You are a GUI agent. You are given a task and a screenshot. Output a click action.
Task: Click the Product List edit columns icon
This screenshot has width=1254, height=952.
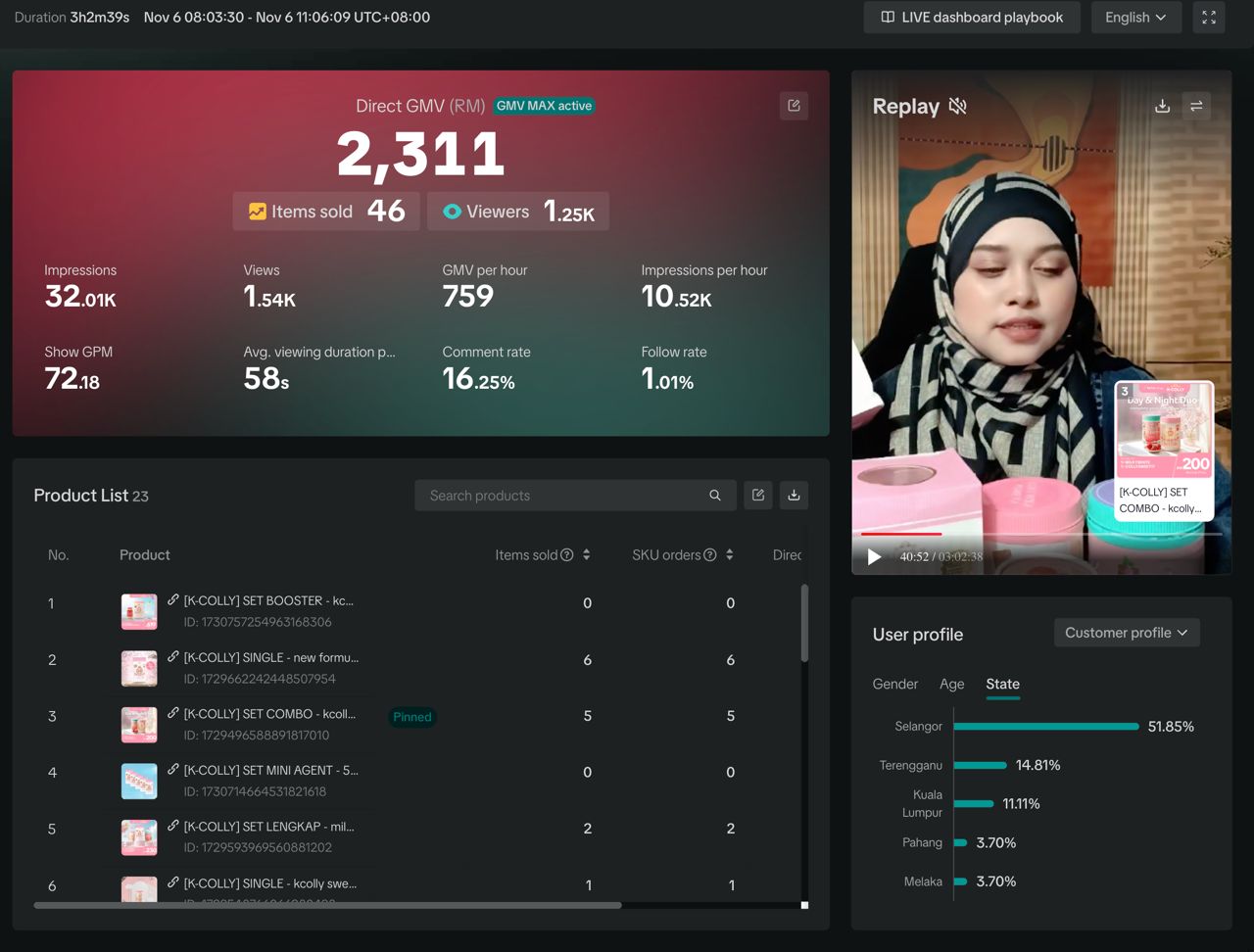758,496
